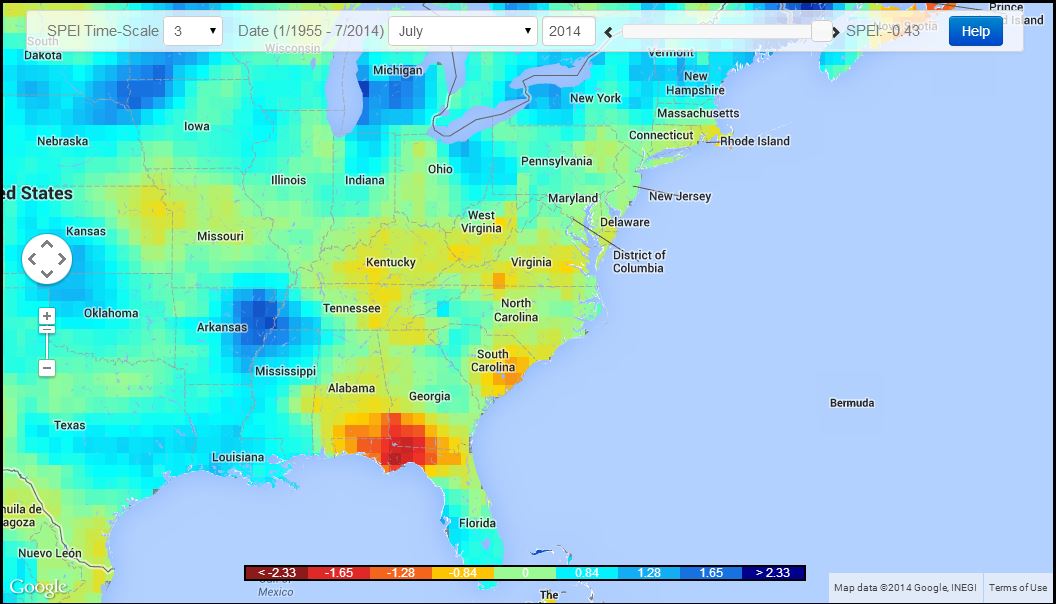Click the zoom level slider handle
This screenshot has height=604, width=1056.
pyautogui.click(x=47, y=329)
